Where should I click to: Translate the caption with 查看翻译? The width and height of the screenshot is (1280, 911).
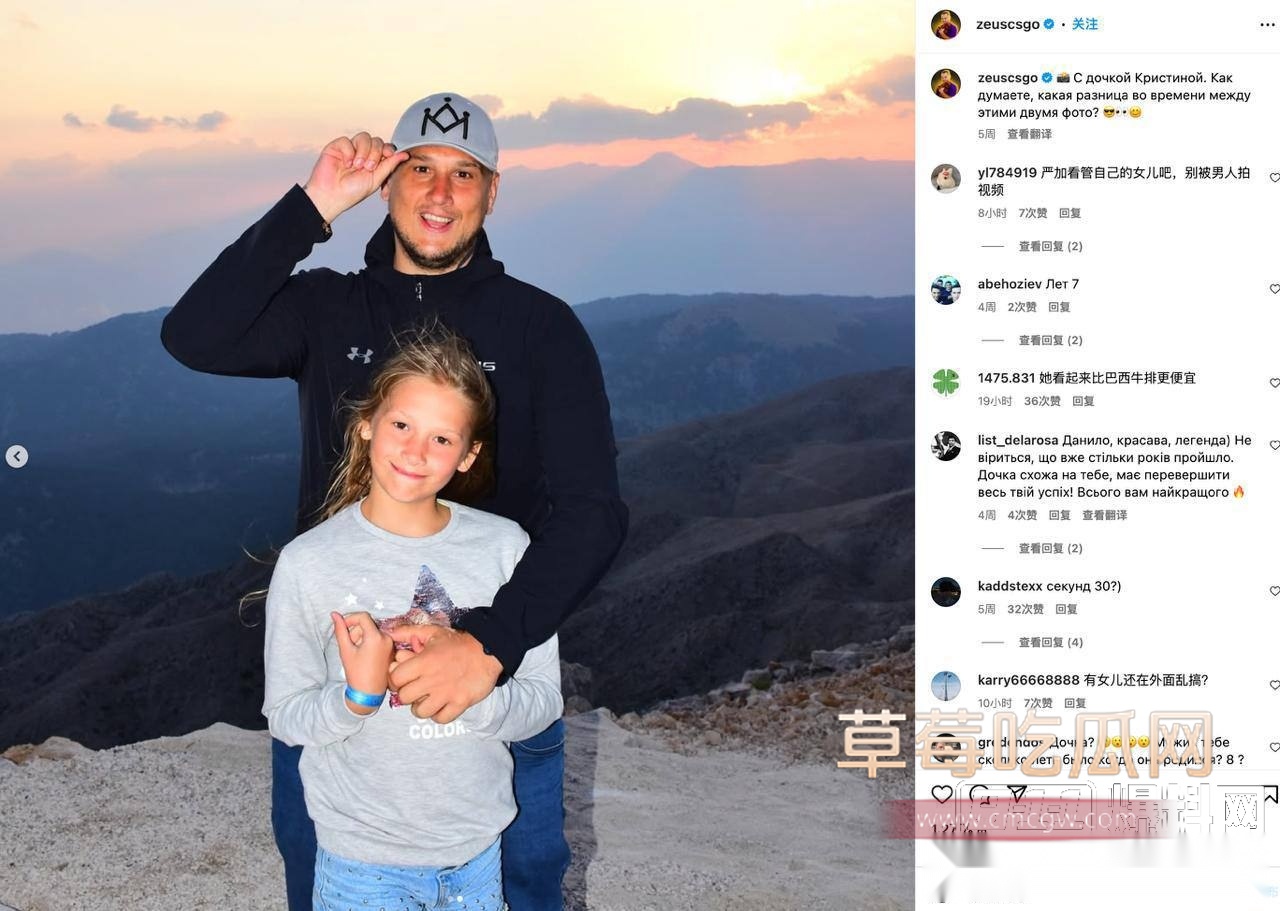click(x=1029, y=134)
